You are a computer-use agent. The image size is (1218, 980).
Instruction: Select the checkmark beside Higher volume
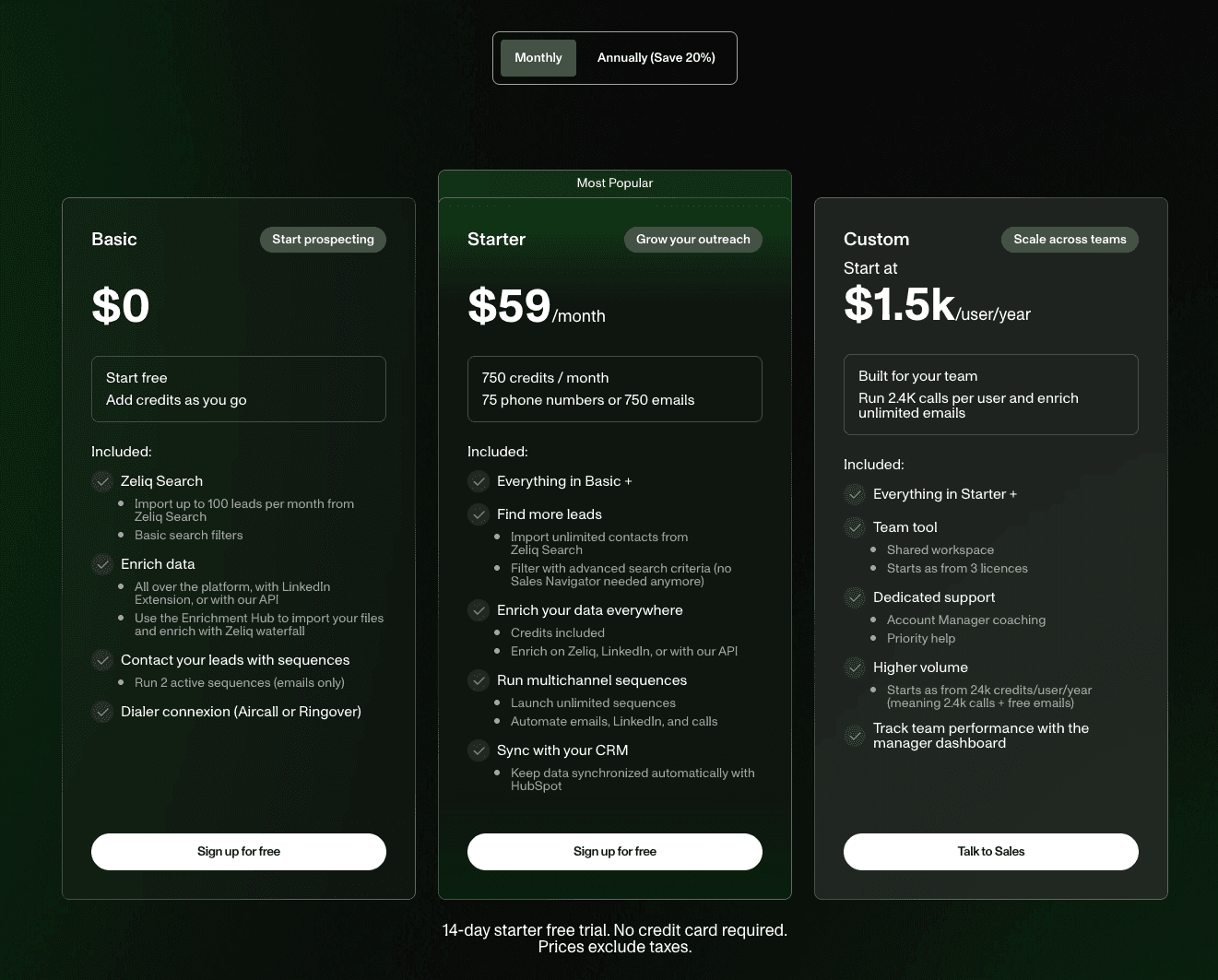click(x=854, y=667)
